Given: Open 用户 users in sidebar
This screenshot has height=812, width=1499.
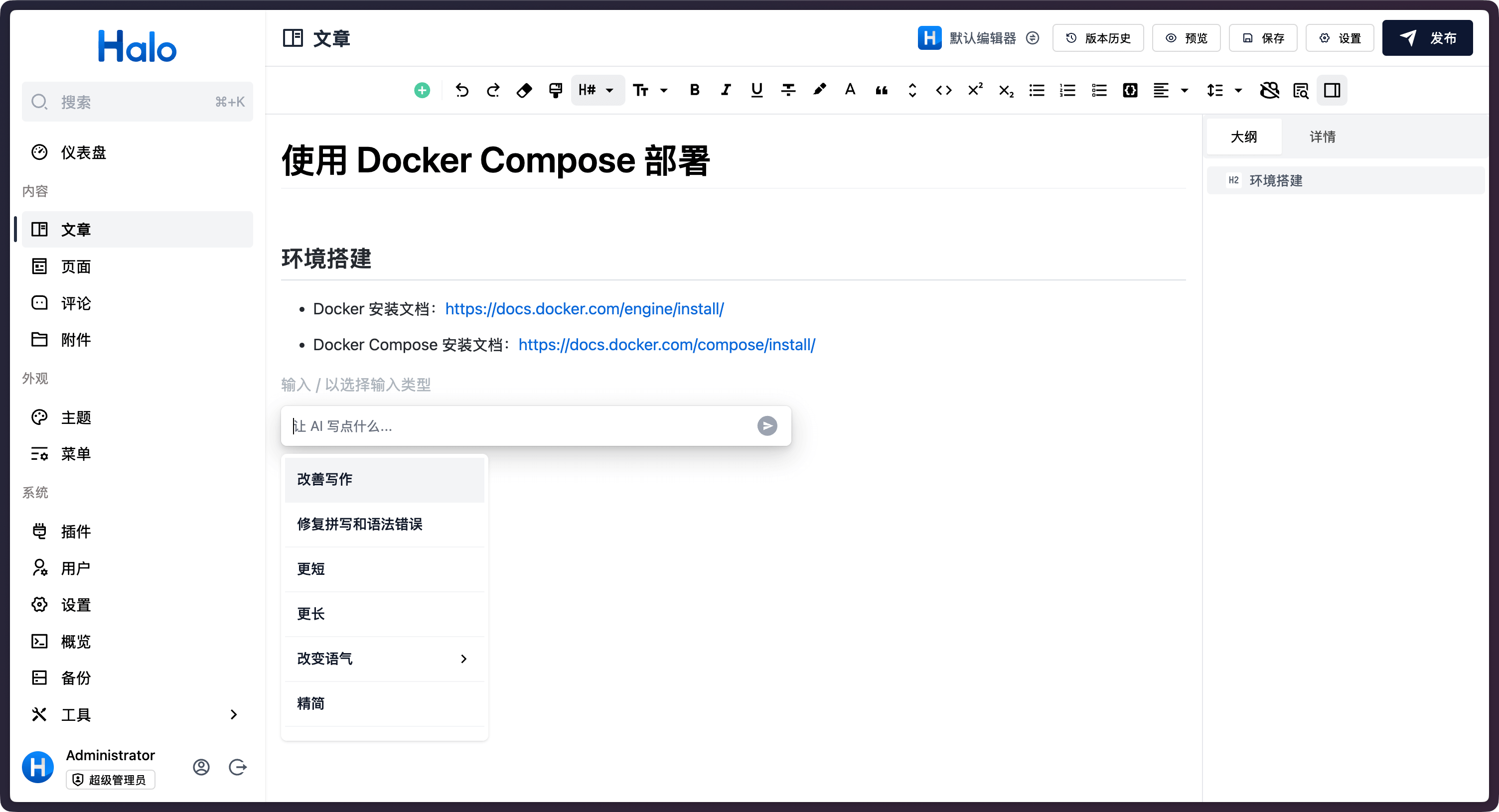Looking at the screenshot, I should pyautogui.click(x=138, y=568).
